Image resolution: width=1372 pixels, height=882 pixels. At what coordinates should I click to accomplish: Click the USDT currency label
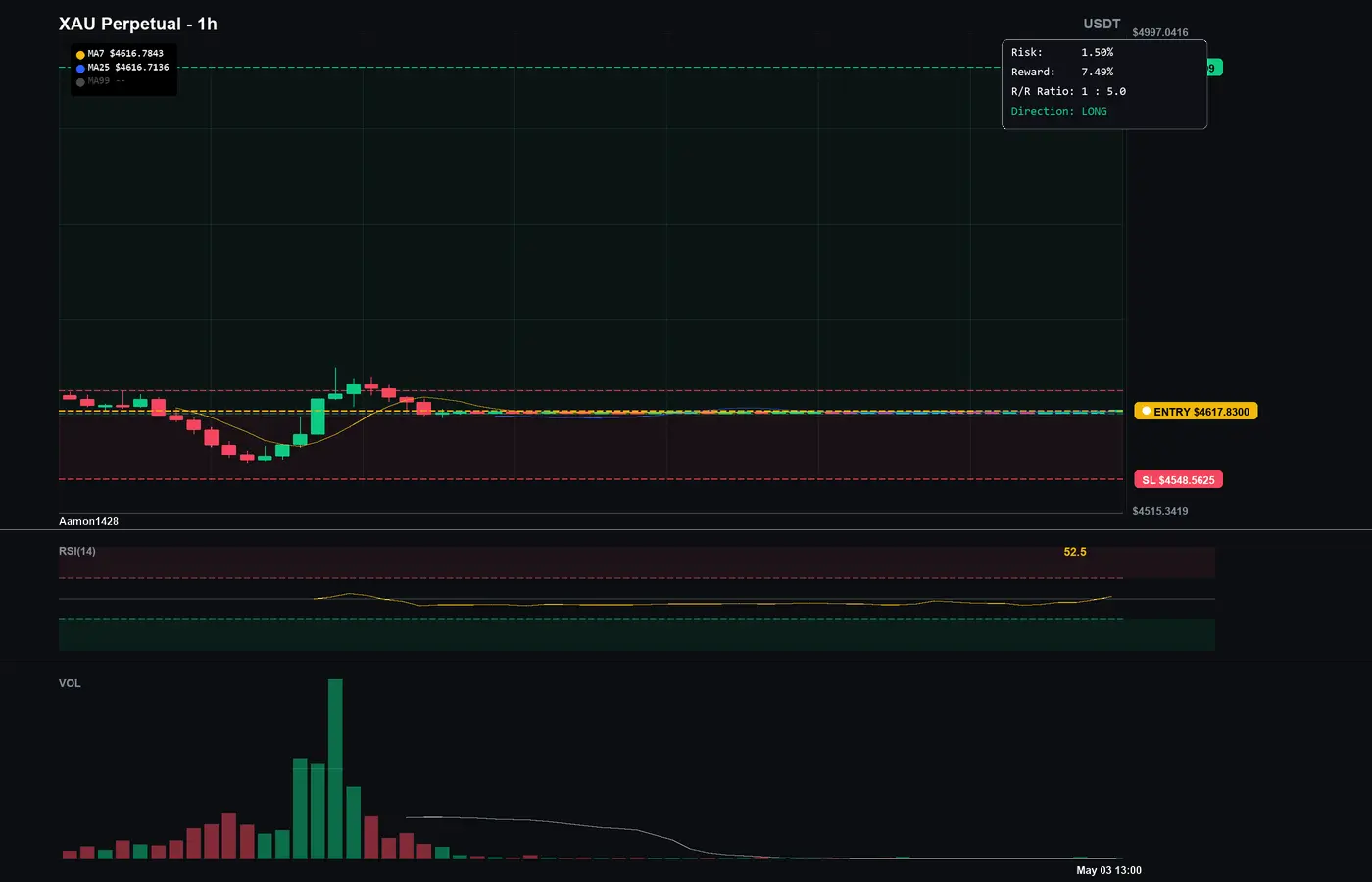click(1102, 24)
